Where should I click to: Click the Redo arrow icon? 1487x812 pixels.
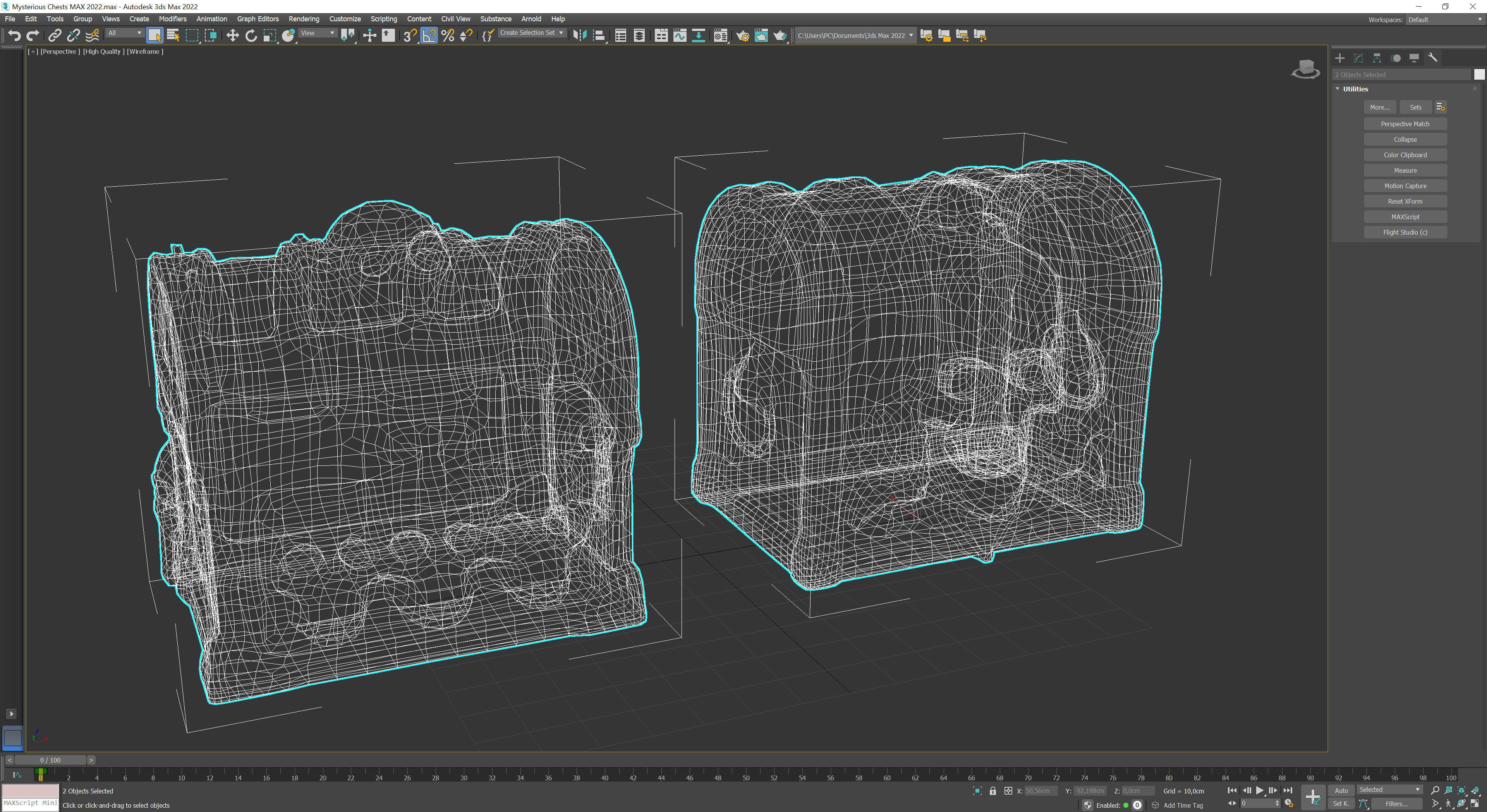coord(33,36)
